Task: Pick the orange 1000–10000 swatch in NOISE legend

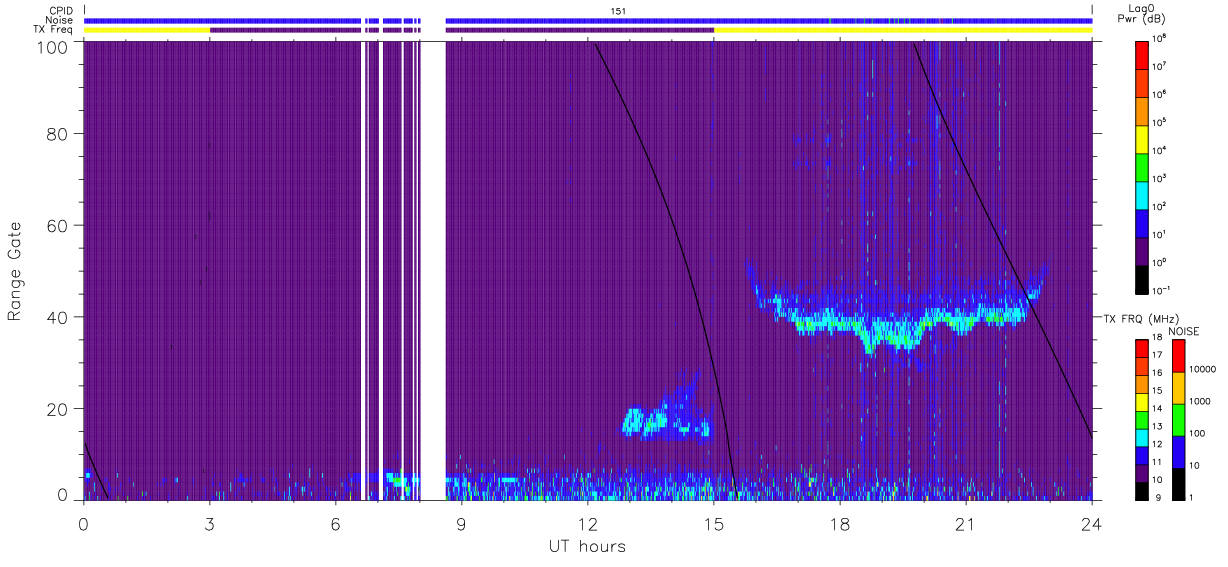Action: pos(1177,386)
